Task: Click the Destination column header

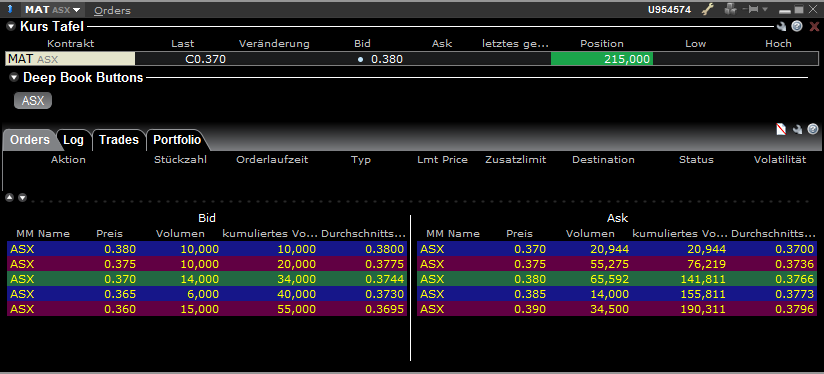Action: click(x=603, y=160)
